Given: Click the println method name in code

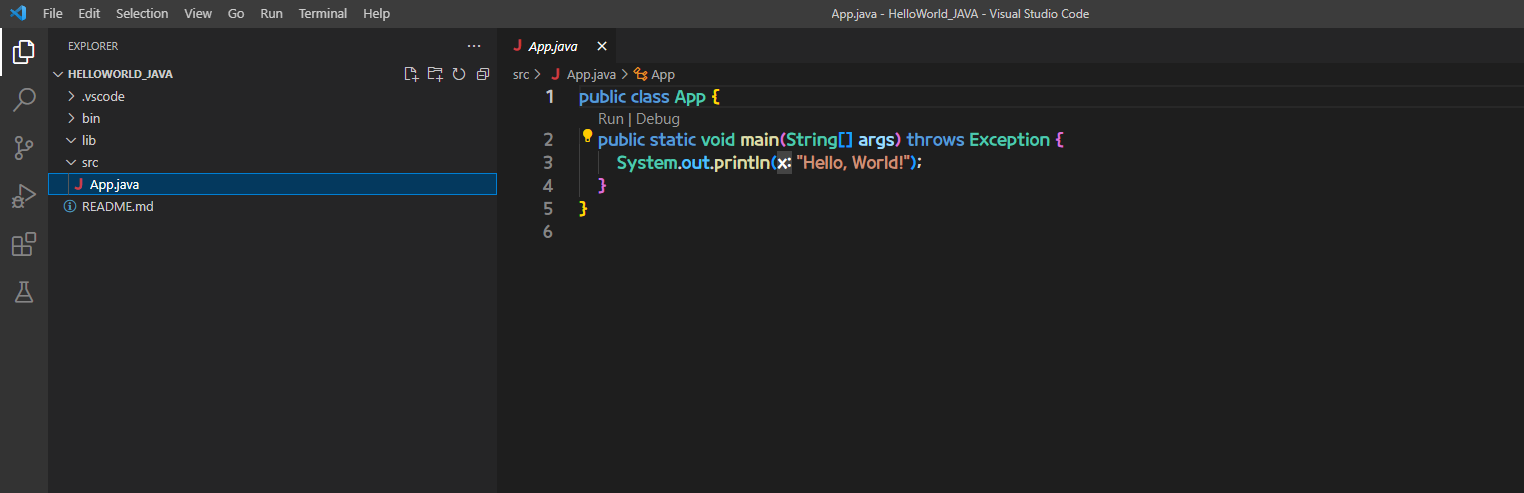Looking at the screenshot, I should coord(742,162).
